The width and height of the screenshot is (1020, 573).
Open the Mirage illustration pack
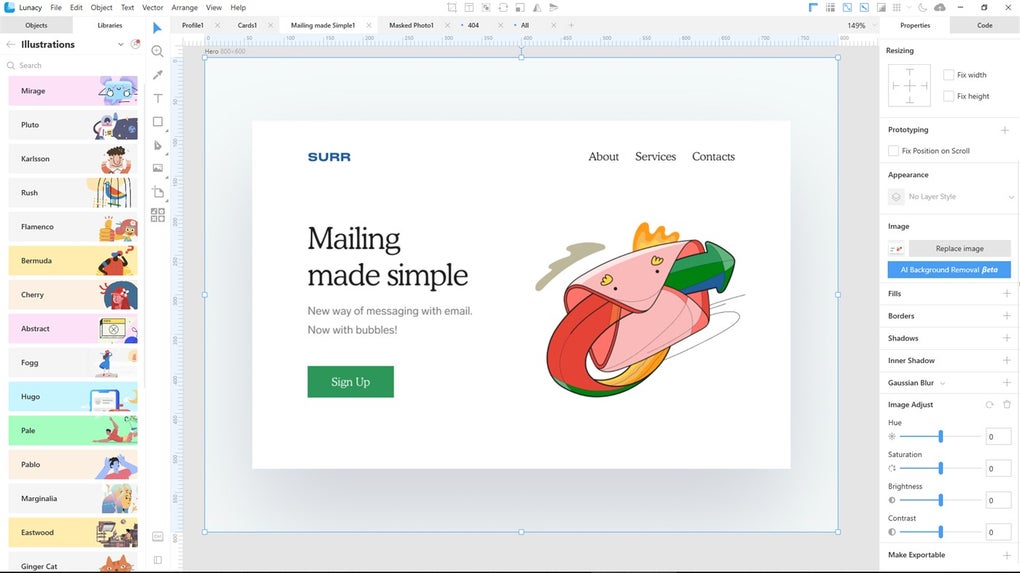click(x=73, y=91)
